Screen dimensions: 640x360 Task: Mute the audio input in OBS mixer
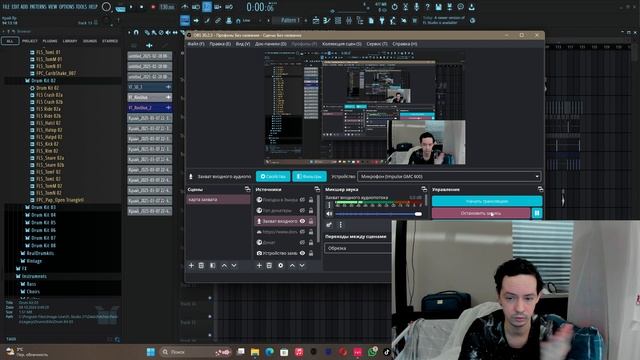329,214
